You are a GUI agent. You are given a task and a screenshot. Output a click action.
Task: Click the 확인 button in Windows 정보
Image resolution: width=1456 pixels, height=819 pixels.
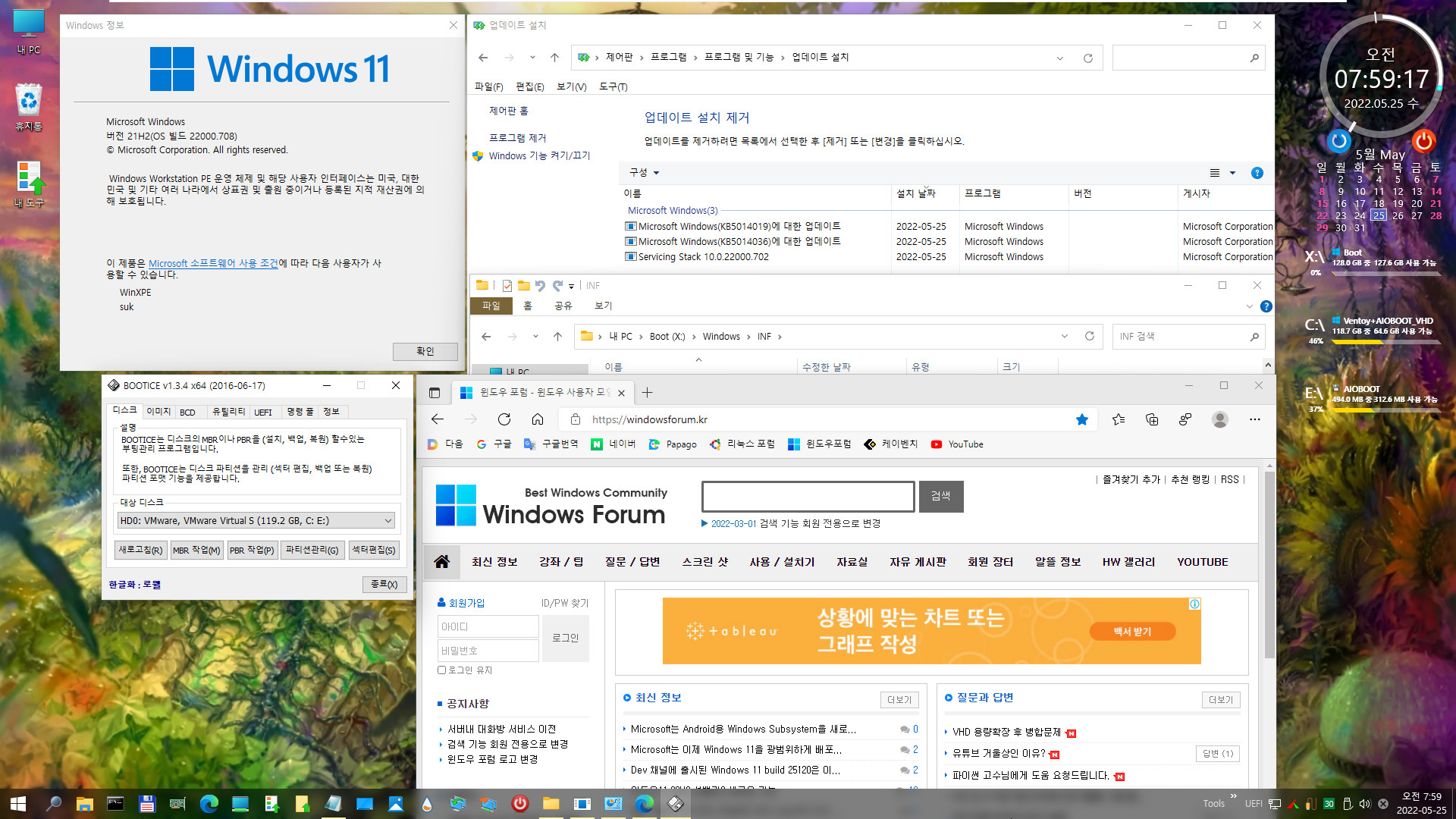click(x=425, y=351)
